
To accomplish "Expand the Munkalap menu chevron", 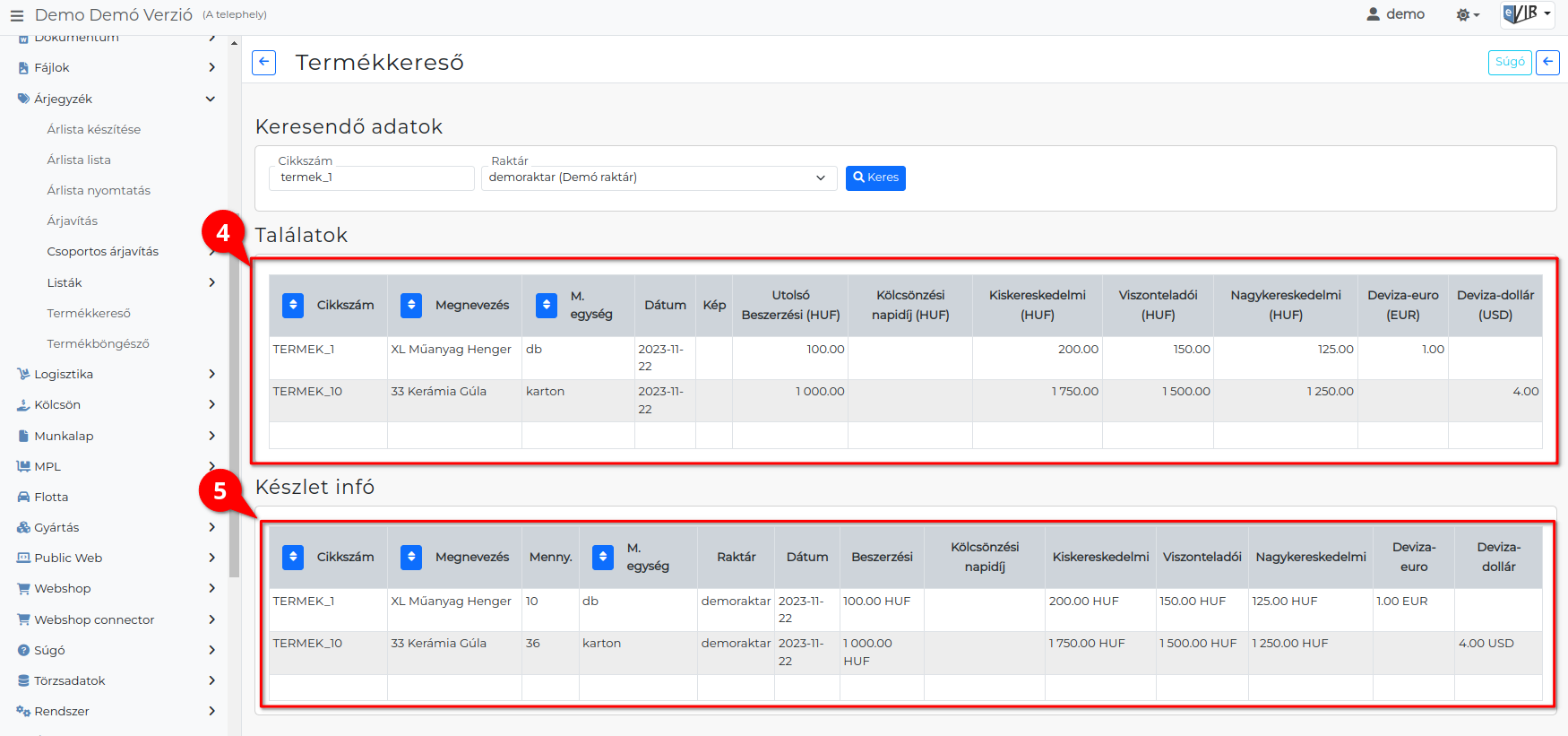I will 211,436.
